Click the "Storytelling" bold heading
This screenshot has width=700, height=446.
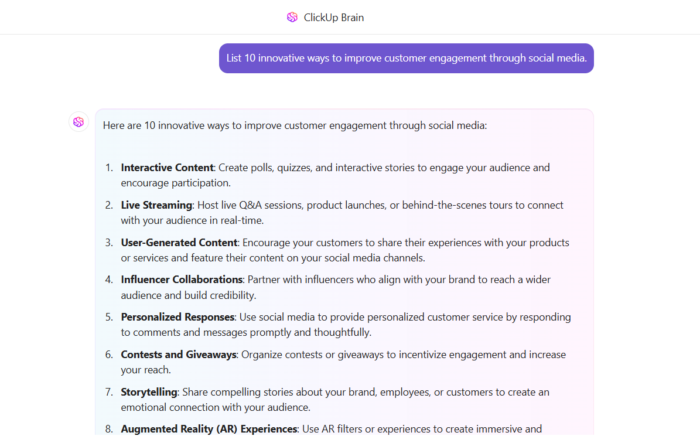[149, 392]
